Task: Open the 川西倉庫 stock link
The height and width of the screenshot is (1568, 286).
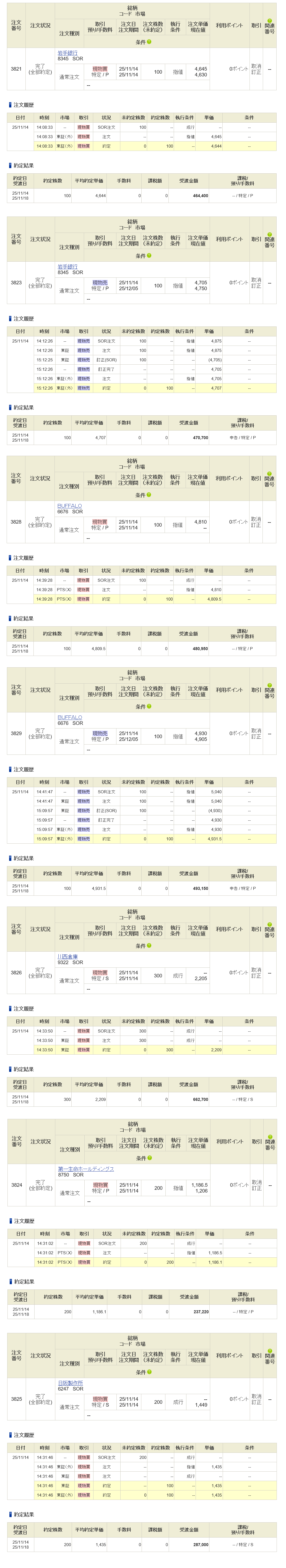Action: click(x=67, y=957)
